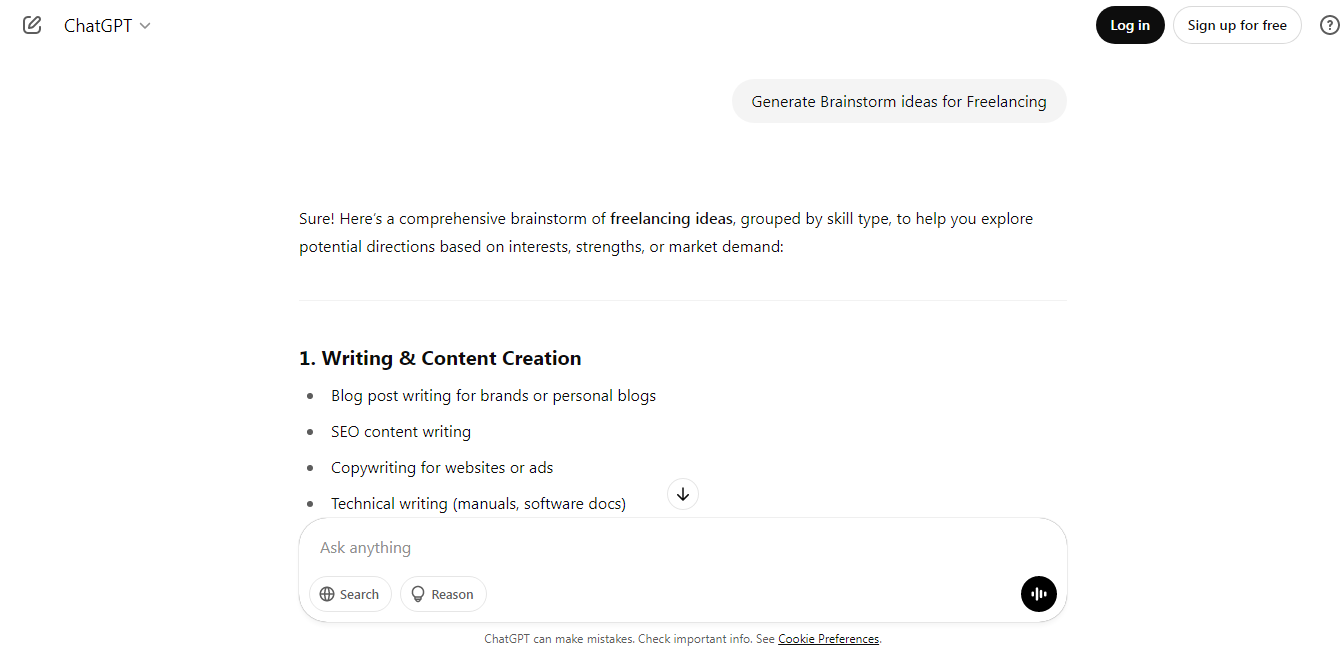Screen dimensions: 1344x652
Task: Click Sign up for free
Action: pos(1236,25)
